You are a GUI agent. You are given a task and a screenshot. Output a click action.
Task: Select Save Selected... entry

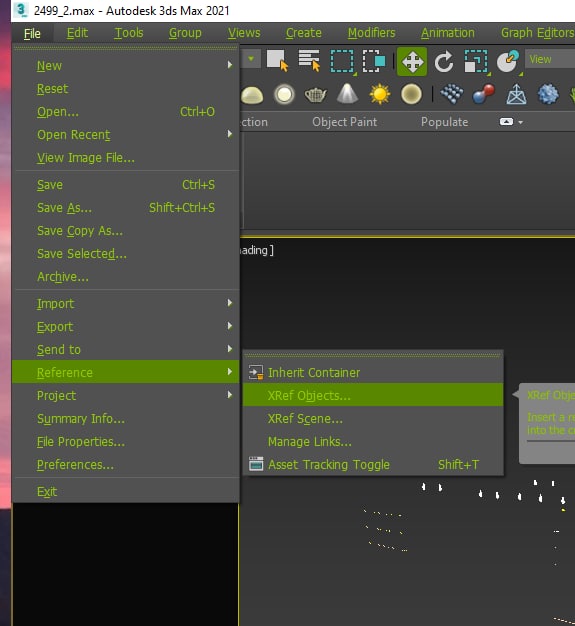tap(126, 254)
